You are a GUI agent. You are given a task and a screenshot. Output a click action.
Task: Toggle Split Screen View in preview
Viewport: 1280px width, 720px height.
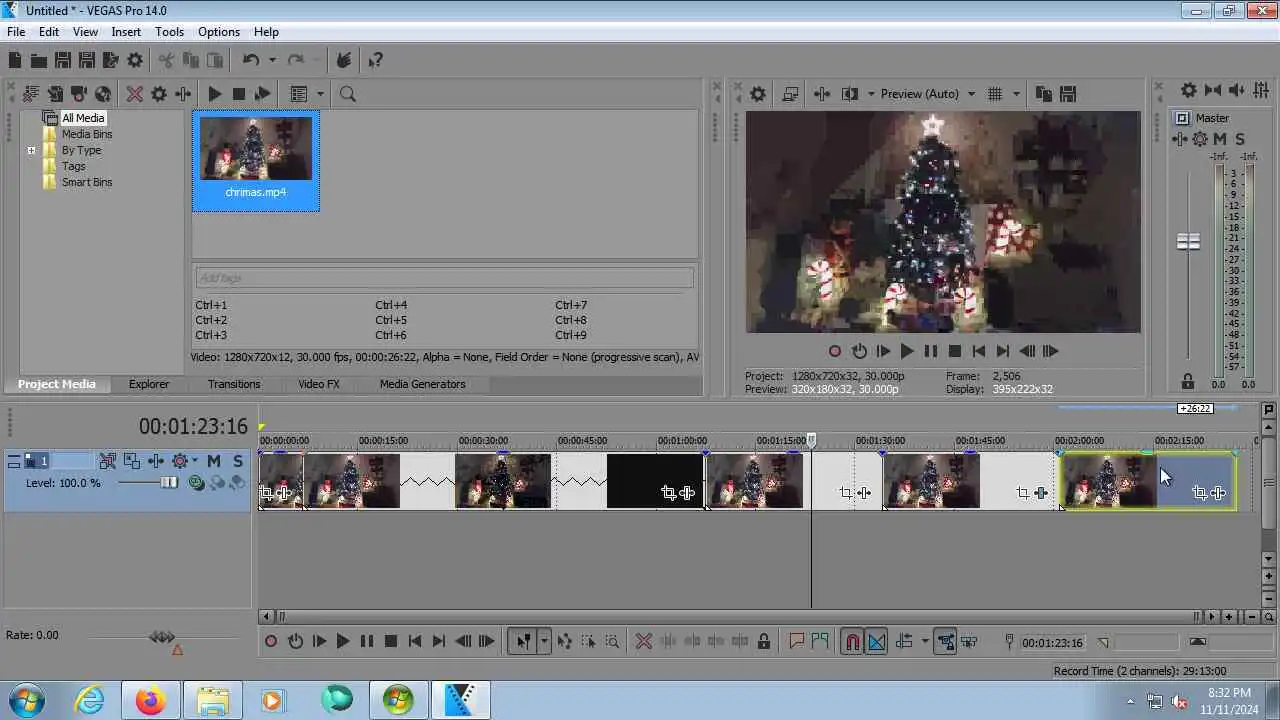pos(850,94)
